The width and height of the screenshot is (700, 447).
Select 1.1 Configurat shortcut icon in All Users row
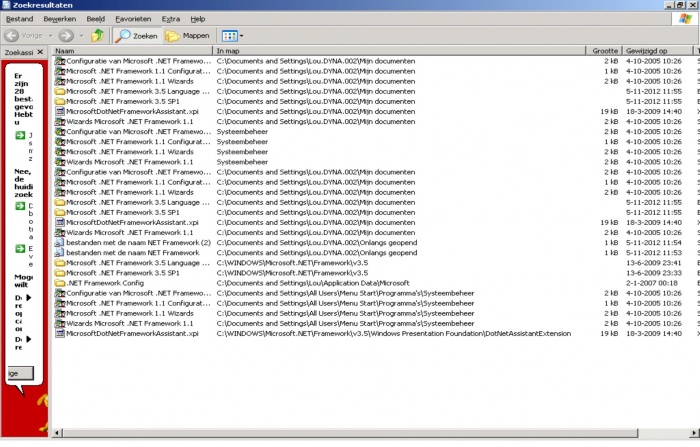pyautogui.click(x=59, y=303)
